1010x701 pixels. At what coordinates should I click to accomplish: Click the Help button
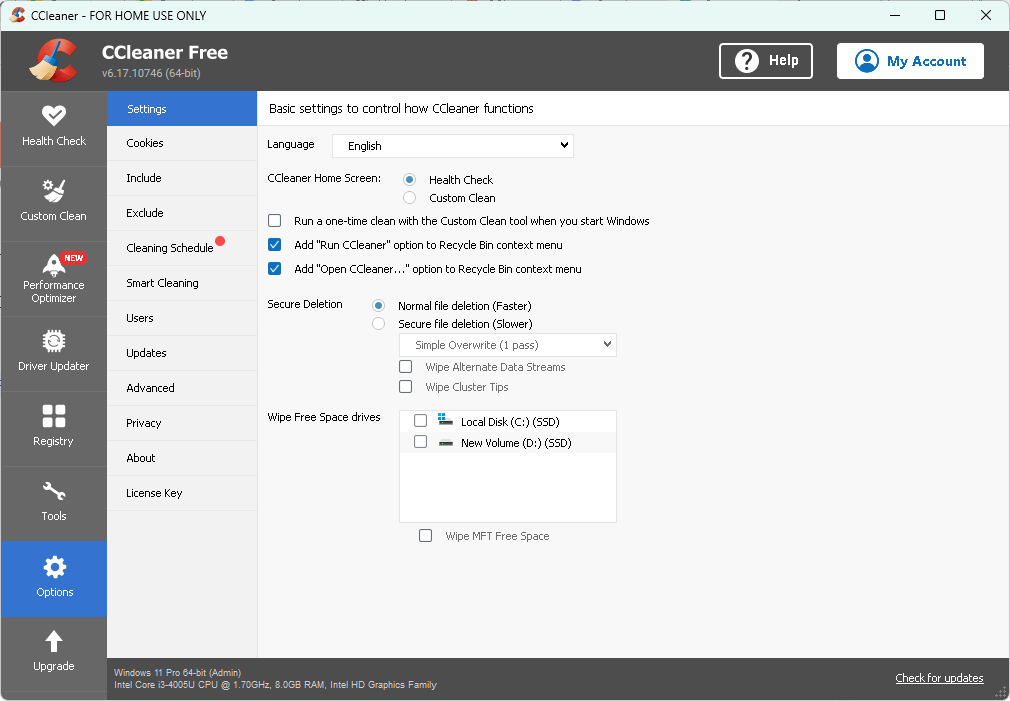click(766, 61)
